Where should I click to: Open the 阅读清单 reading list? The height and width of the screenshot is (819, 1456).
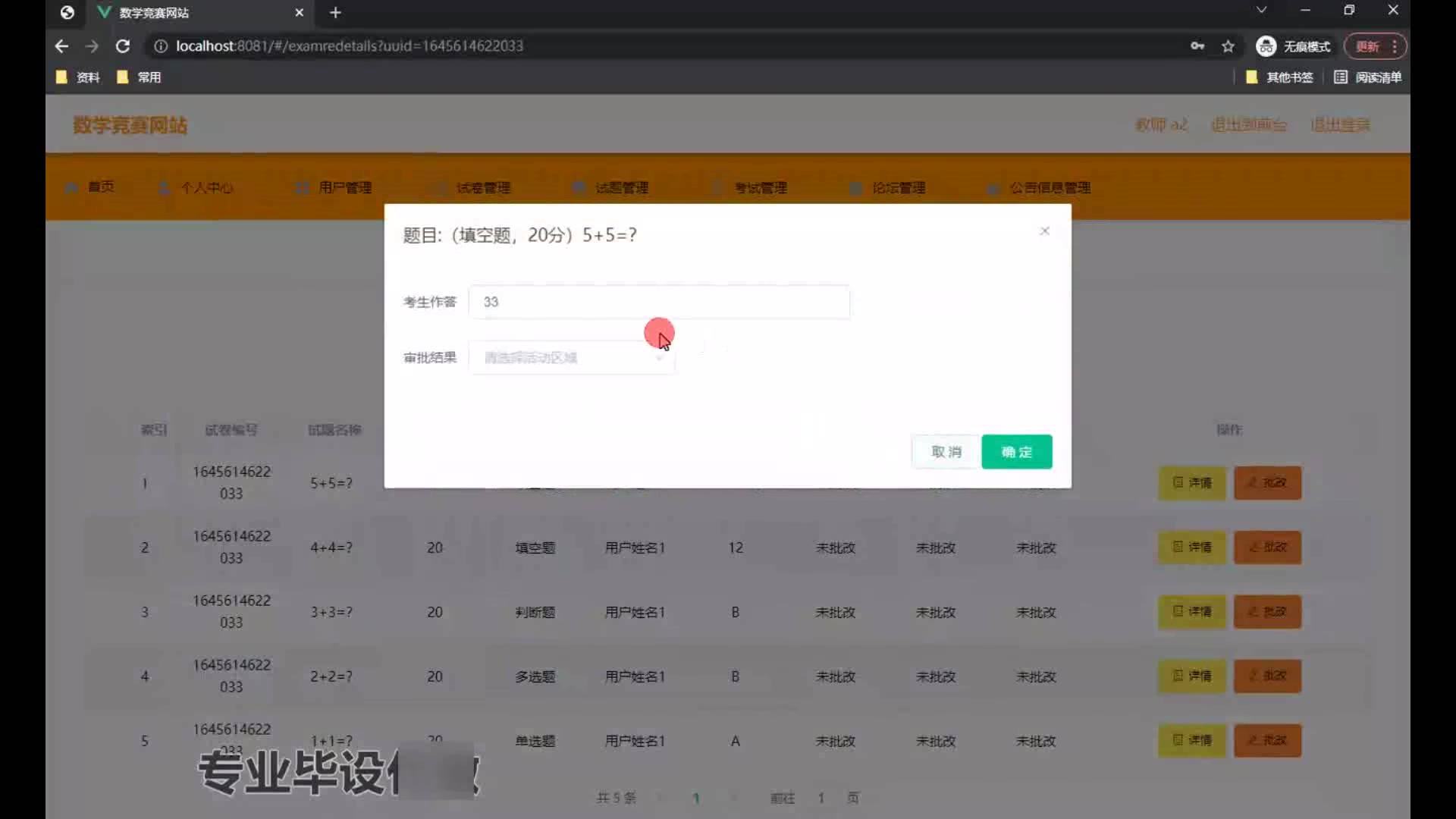coord(1367,77)
